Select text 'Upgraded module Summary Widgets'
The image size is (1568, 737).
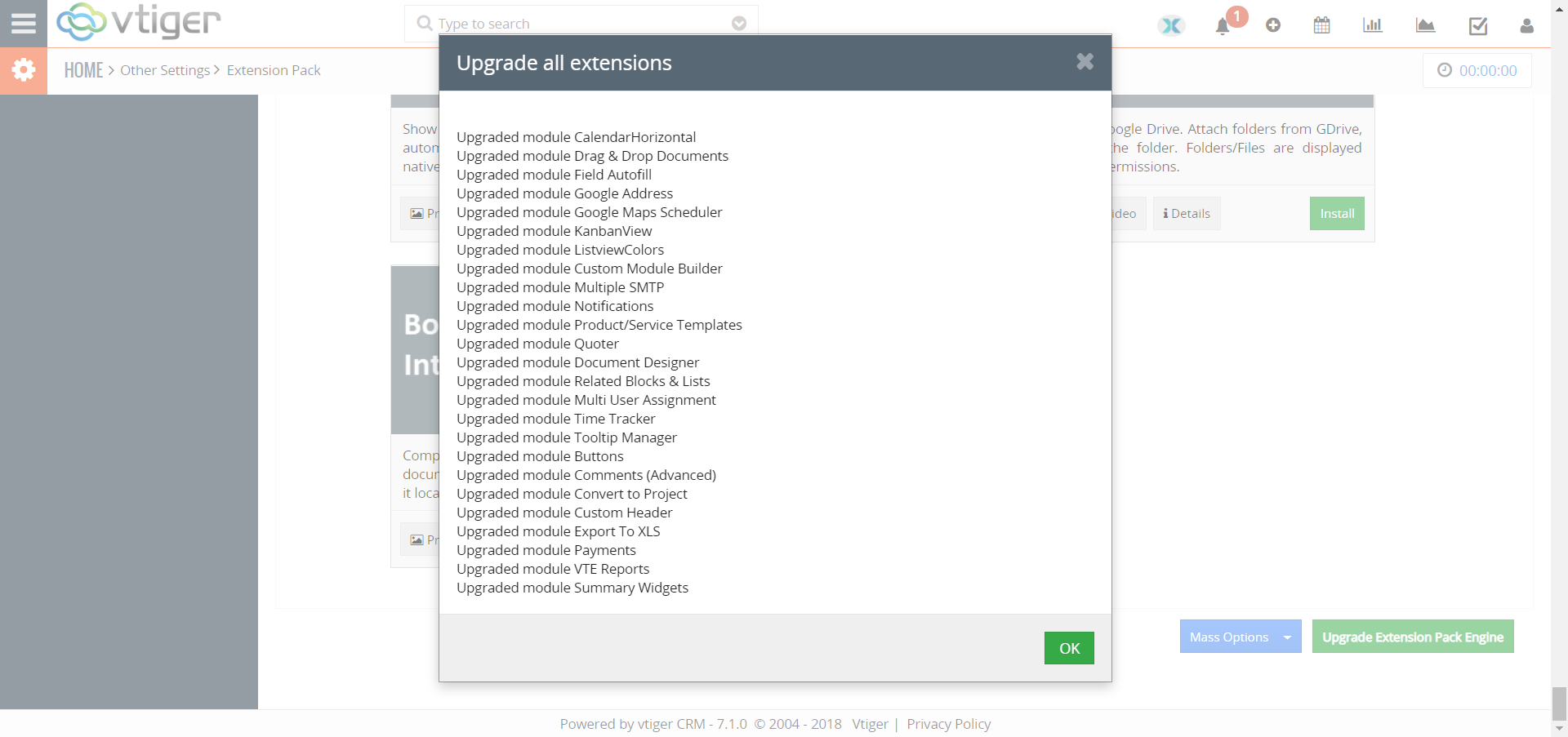tap(572, 588)
